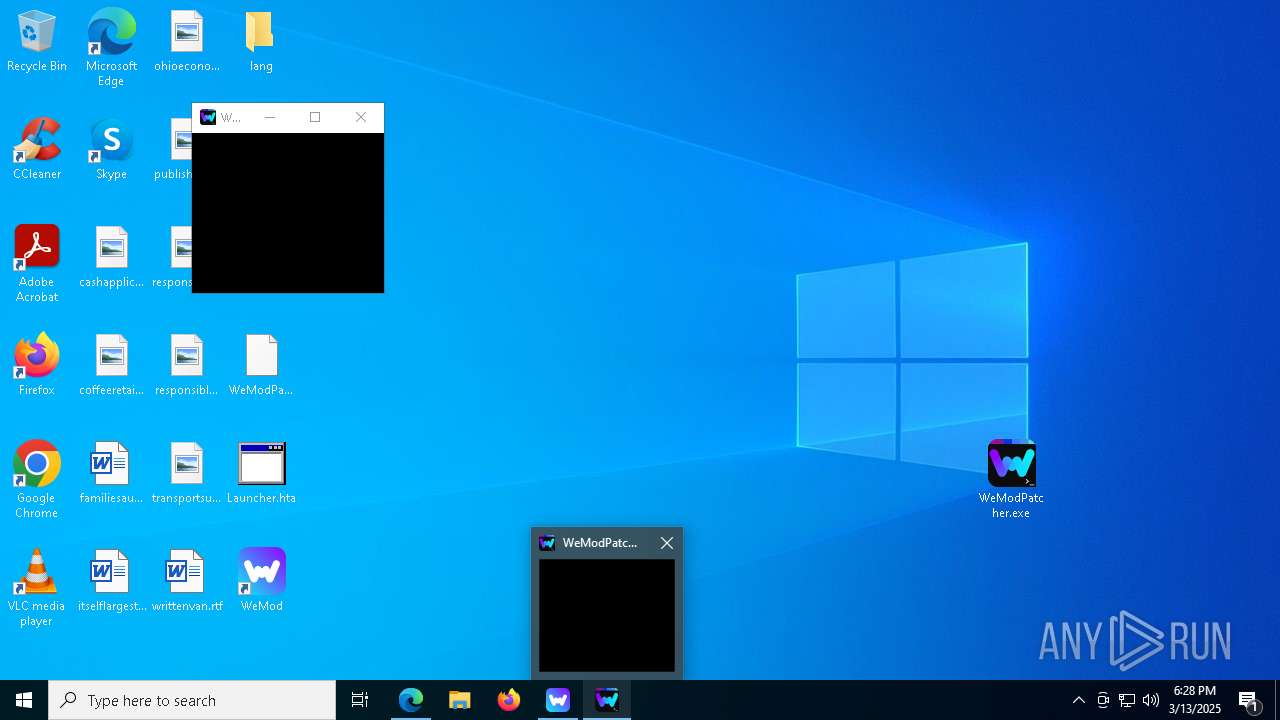Image resolution: width=1280 pixels, height=720 pixels.
Task: Select coffeeretai... image file
Action: [111, 365]
